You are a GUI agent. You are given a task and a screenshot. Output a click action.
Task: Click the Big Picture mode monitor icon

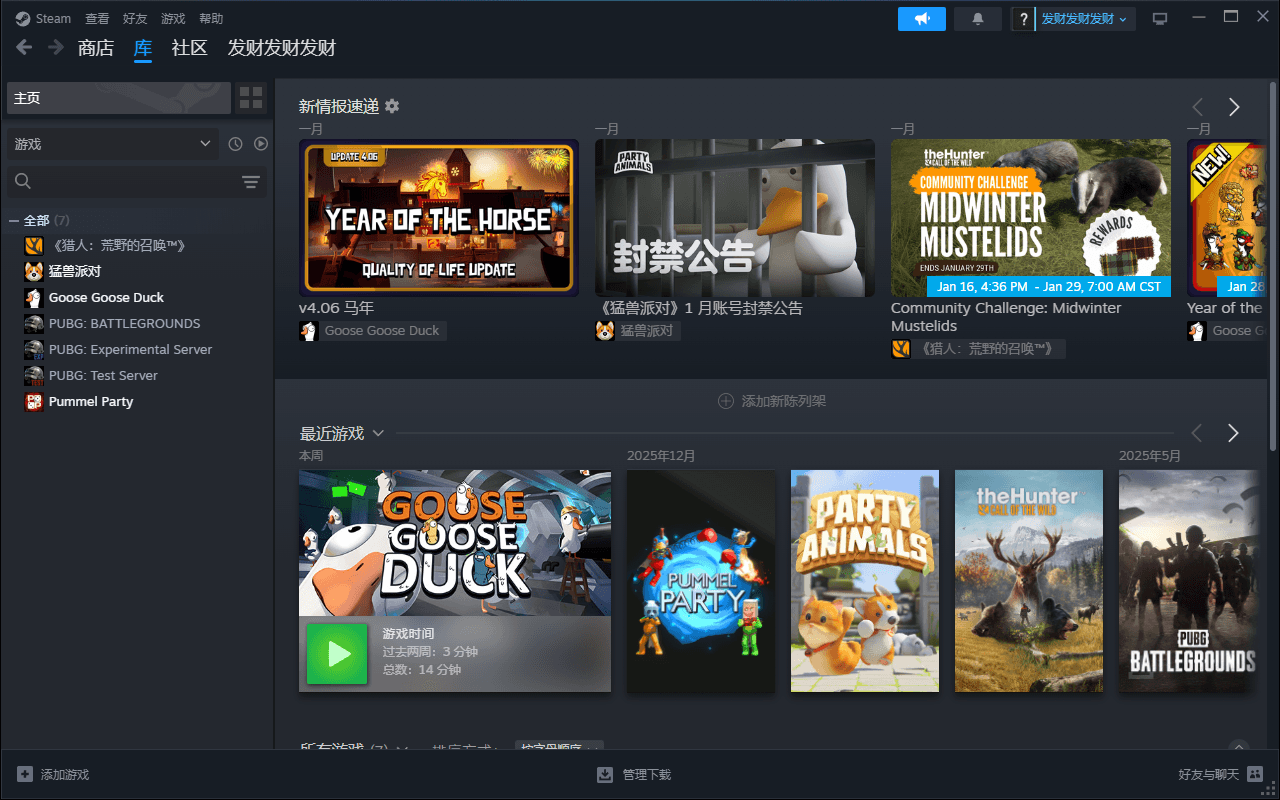(x=1160, y=19)
